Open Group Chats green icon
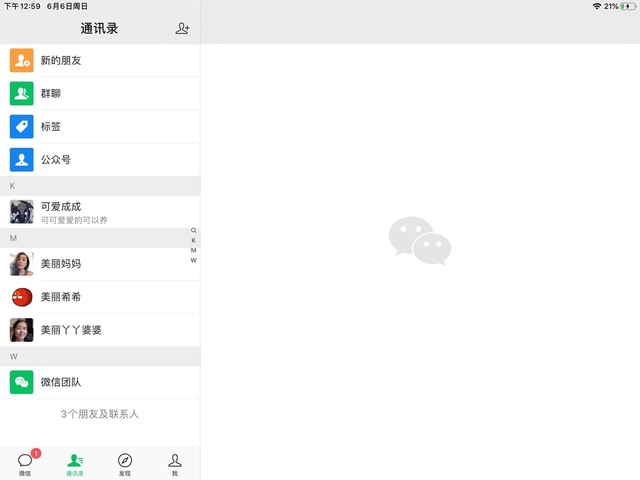640x480 pixels. 22,93
